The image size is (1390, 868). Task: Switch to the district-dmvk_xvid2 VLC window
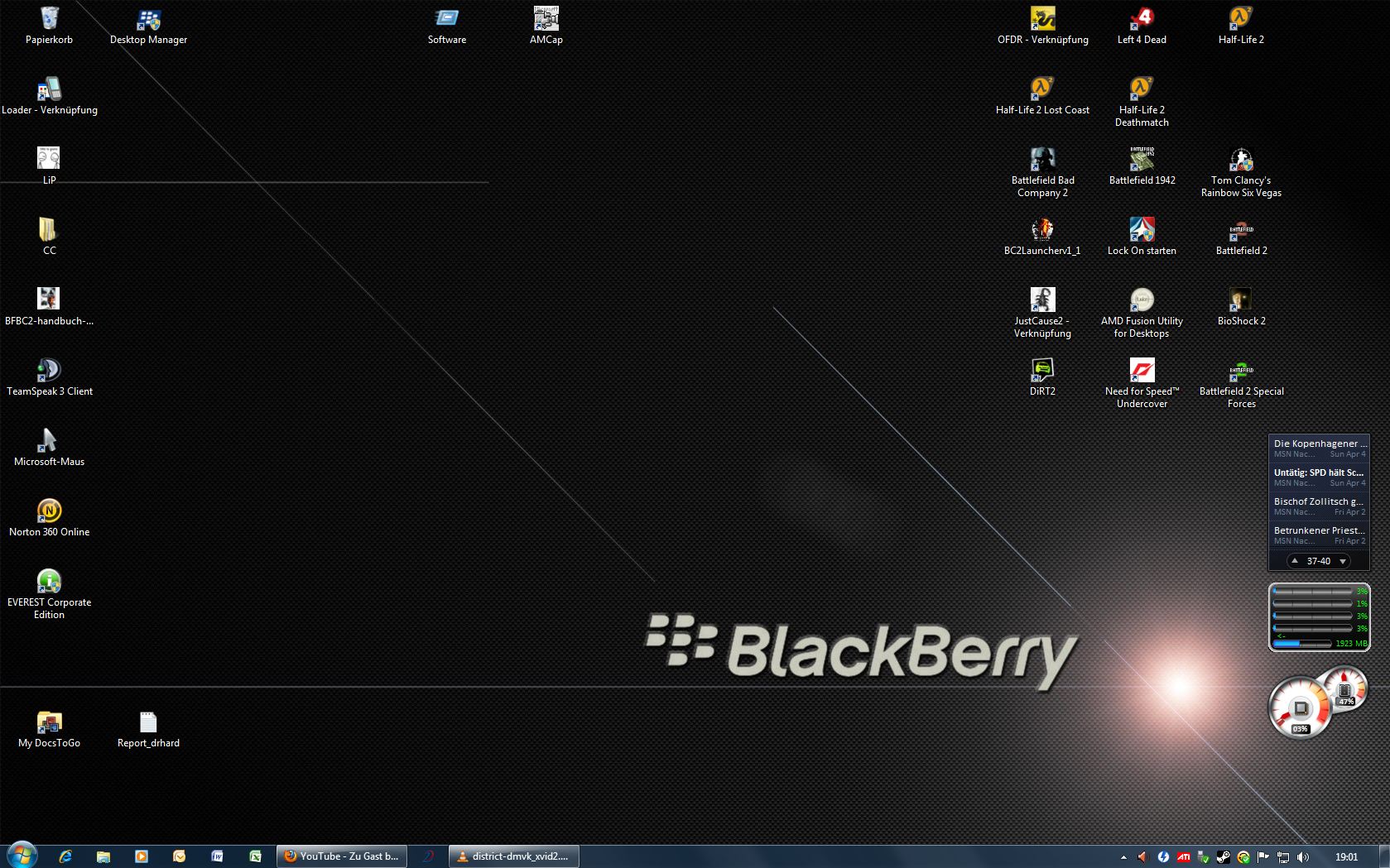[x=514, y=856]
